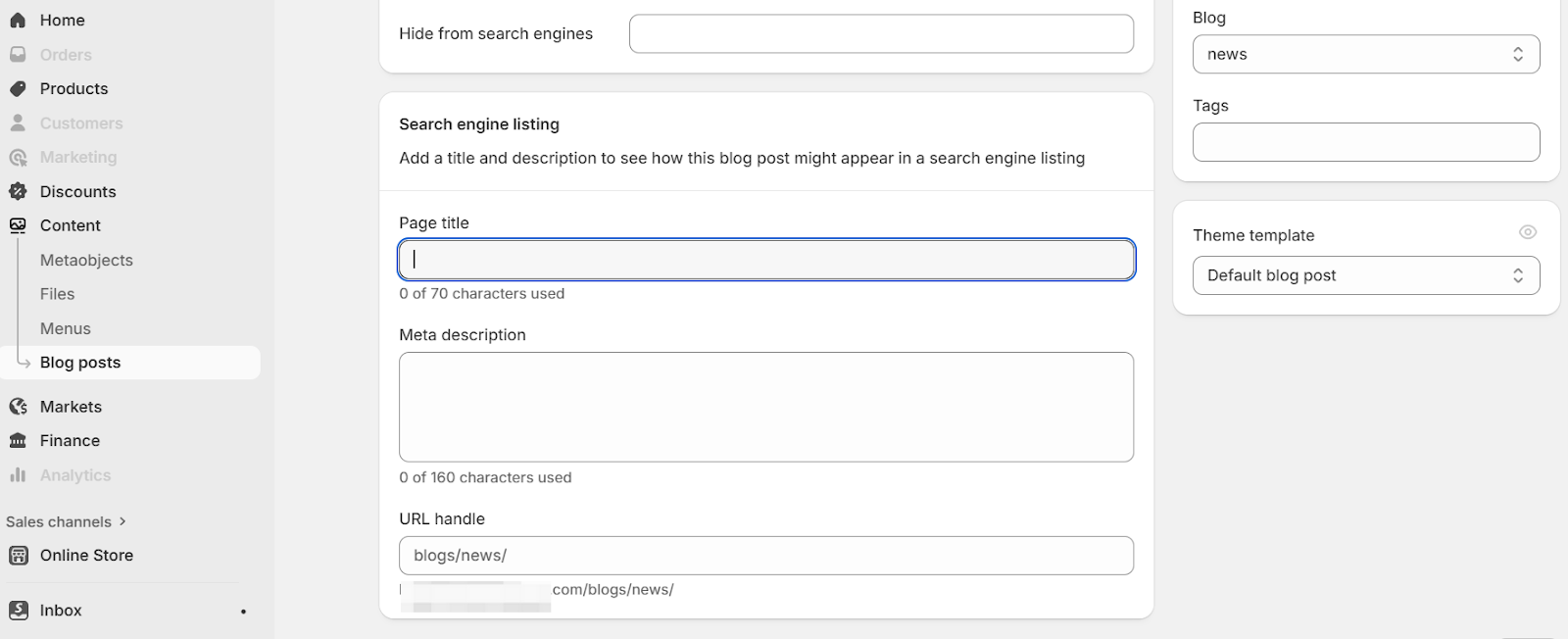Click the Markets globe icon

point(18,407)
